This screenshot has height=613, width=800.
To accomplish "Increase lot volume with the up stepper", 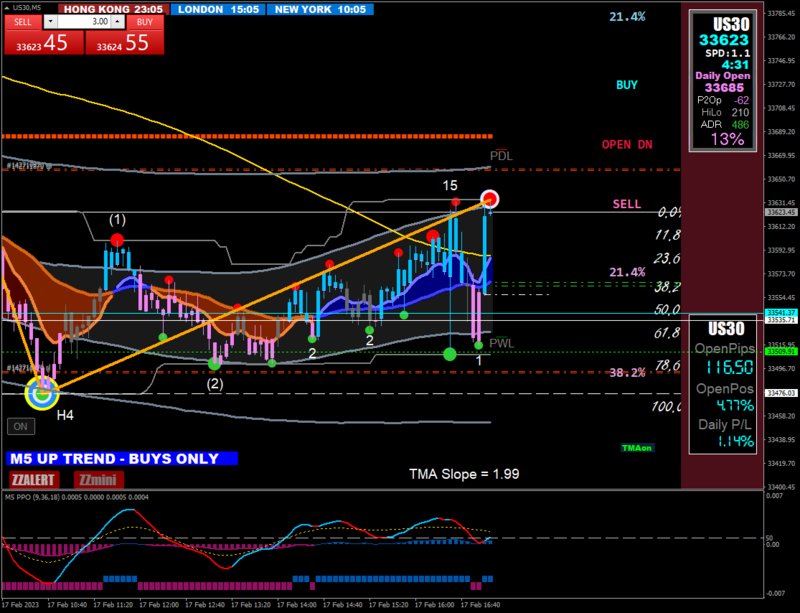I will pyautogui.click(x=118, y=21).
